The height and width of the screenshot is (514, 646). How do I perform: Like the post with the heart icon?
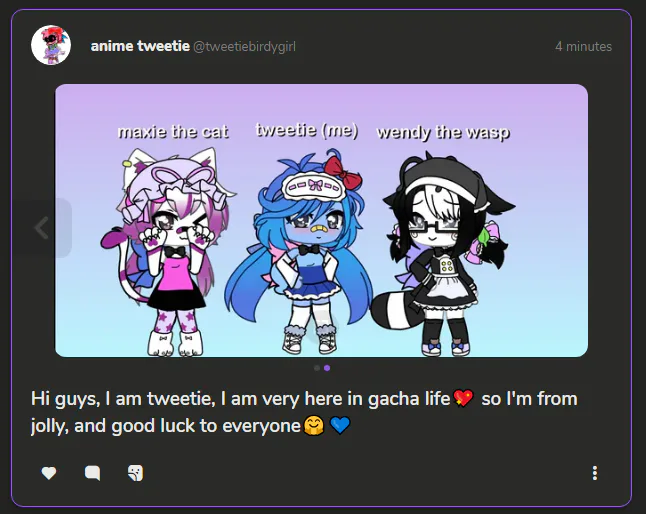(49, 473)
